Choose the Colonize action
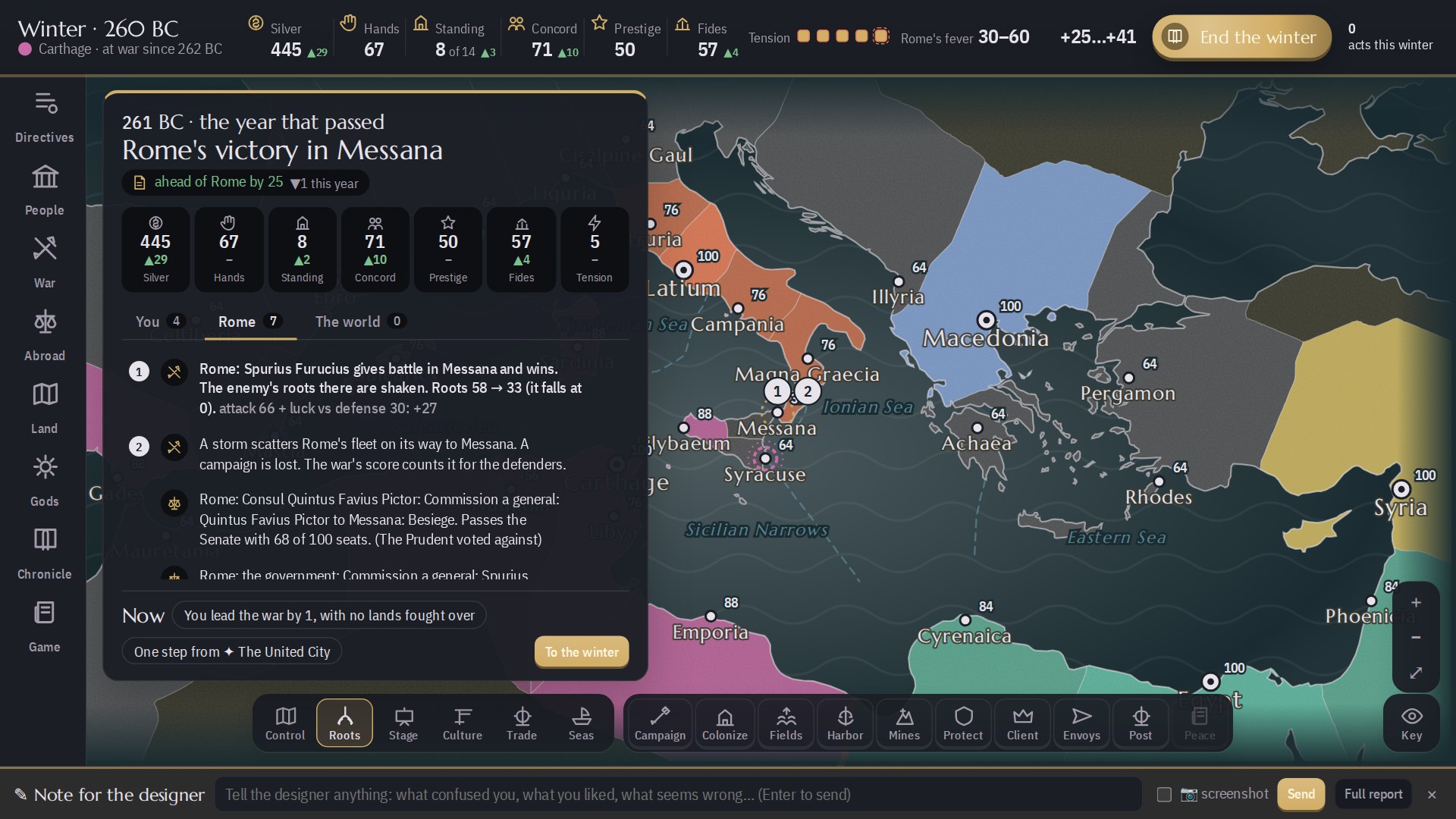 coord(725,723)
